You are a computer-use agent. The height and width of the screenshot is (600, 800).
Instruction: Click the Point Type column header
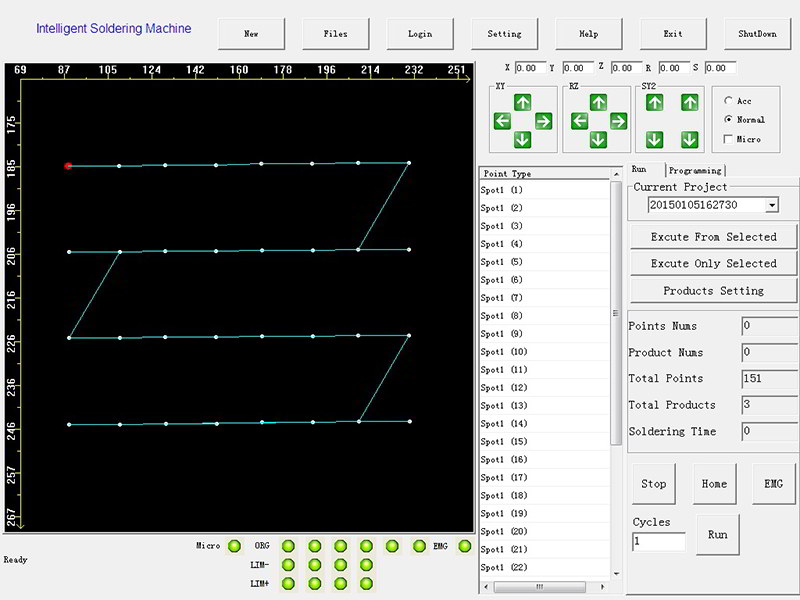[545, 173]
